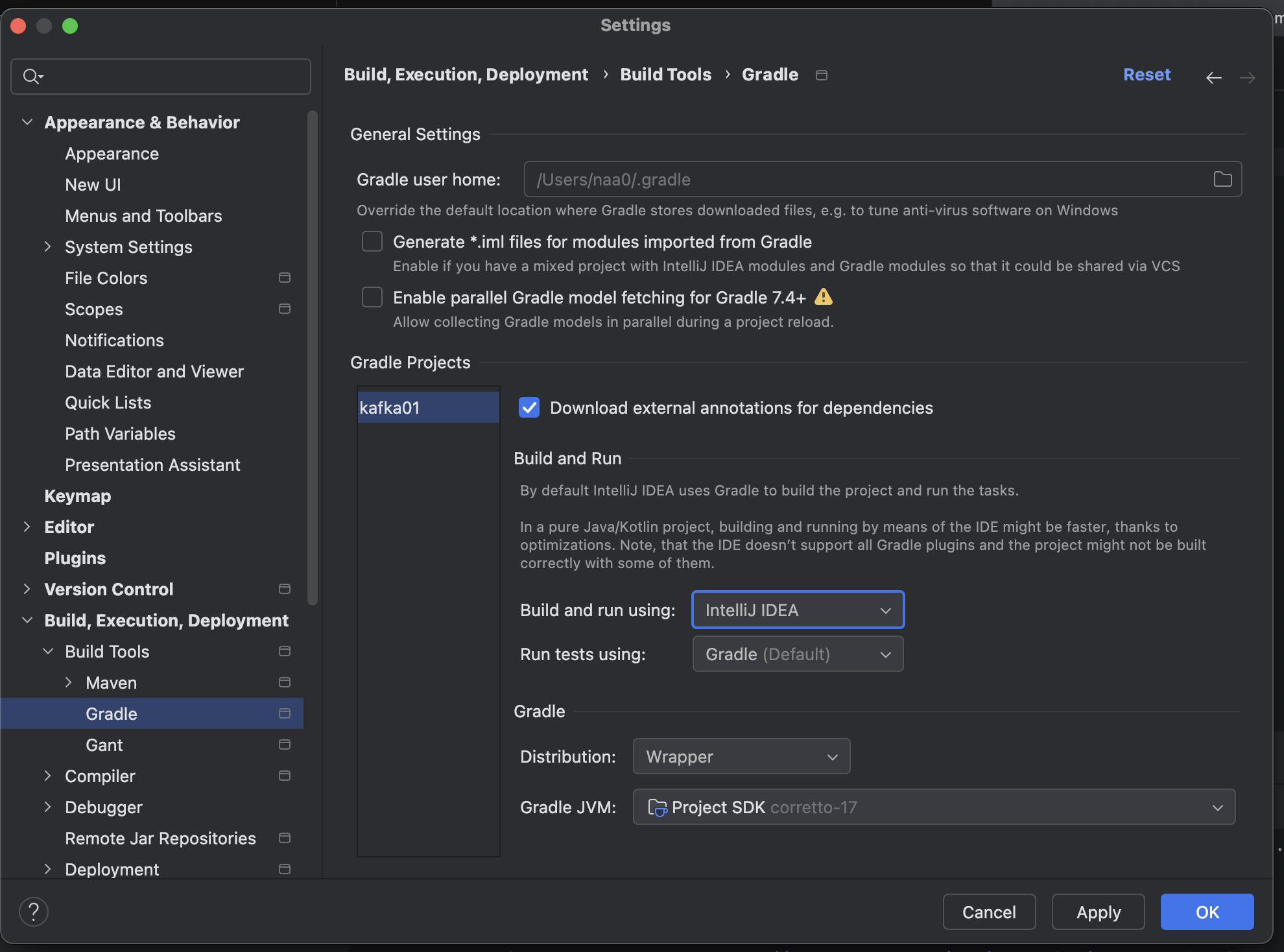This screenshot has width=1284, height=952.
Task: Click the search magnifier icon in settings
Action: click(x=31, y=77)
